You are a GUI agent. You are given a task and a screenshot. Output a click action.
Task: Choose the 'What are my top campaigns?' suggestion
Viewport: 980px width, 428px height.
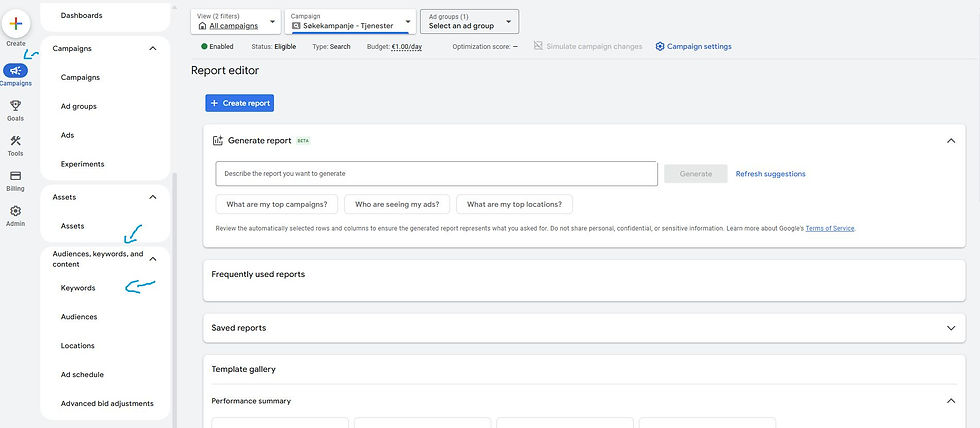[x=277, y=204]
